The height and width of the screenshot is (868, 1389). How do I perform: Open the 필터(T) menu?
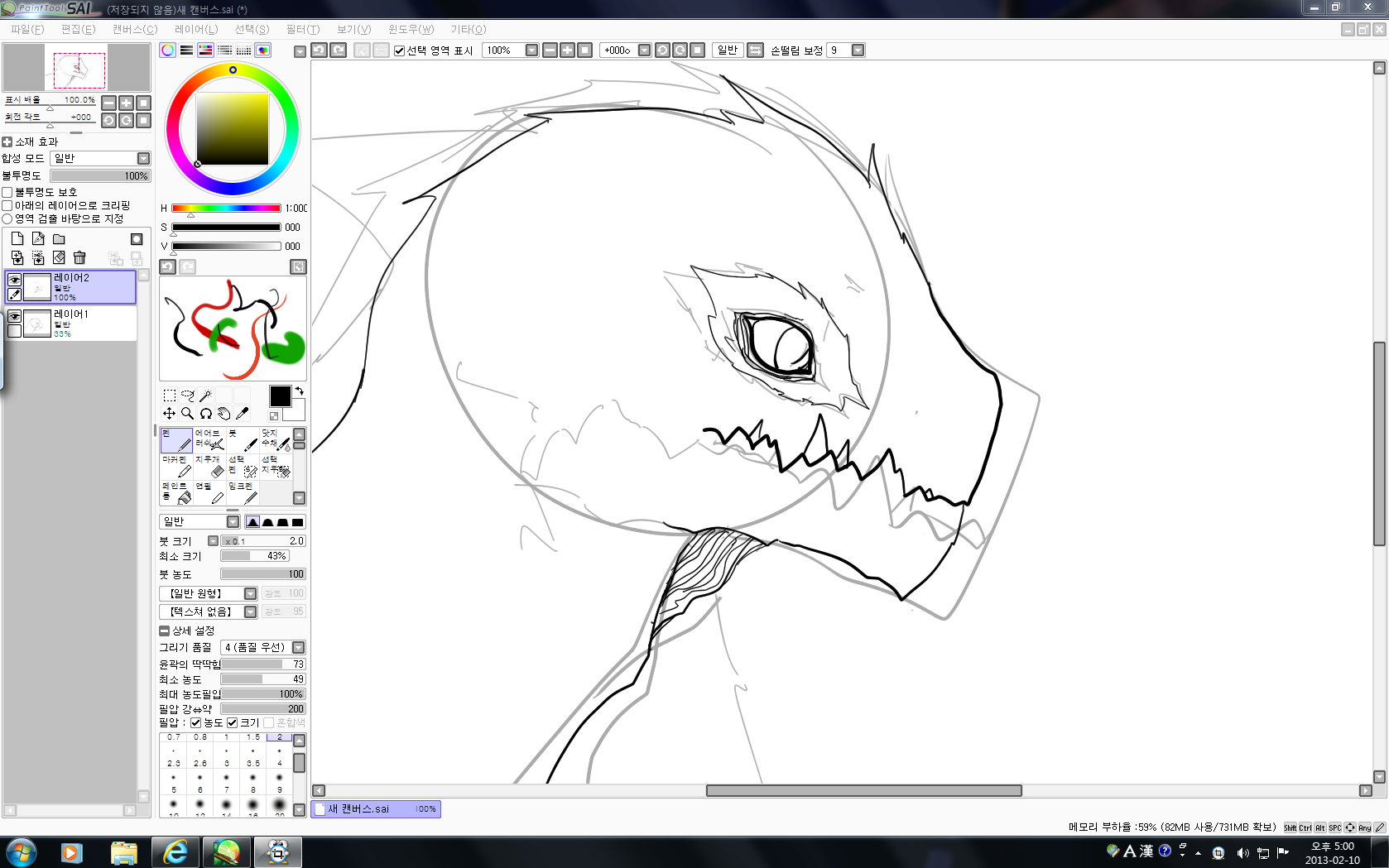pos(302,29)
